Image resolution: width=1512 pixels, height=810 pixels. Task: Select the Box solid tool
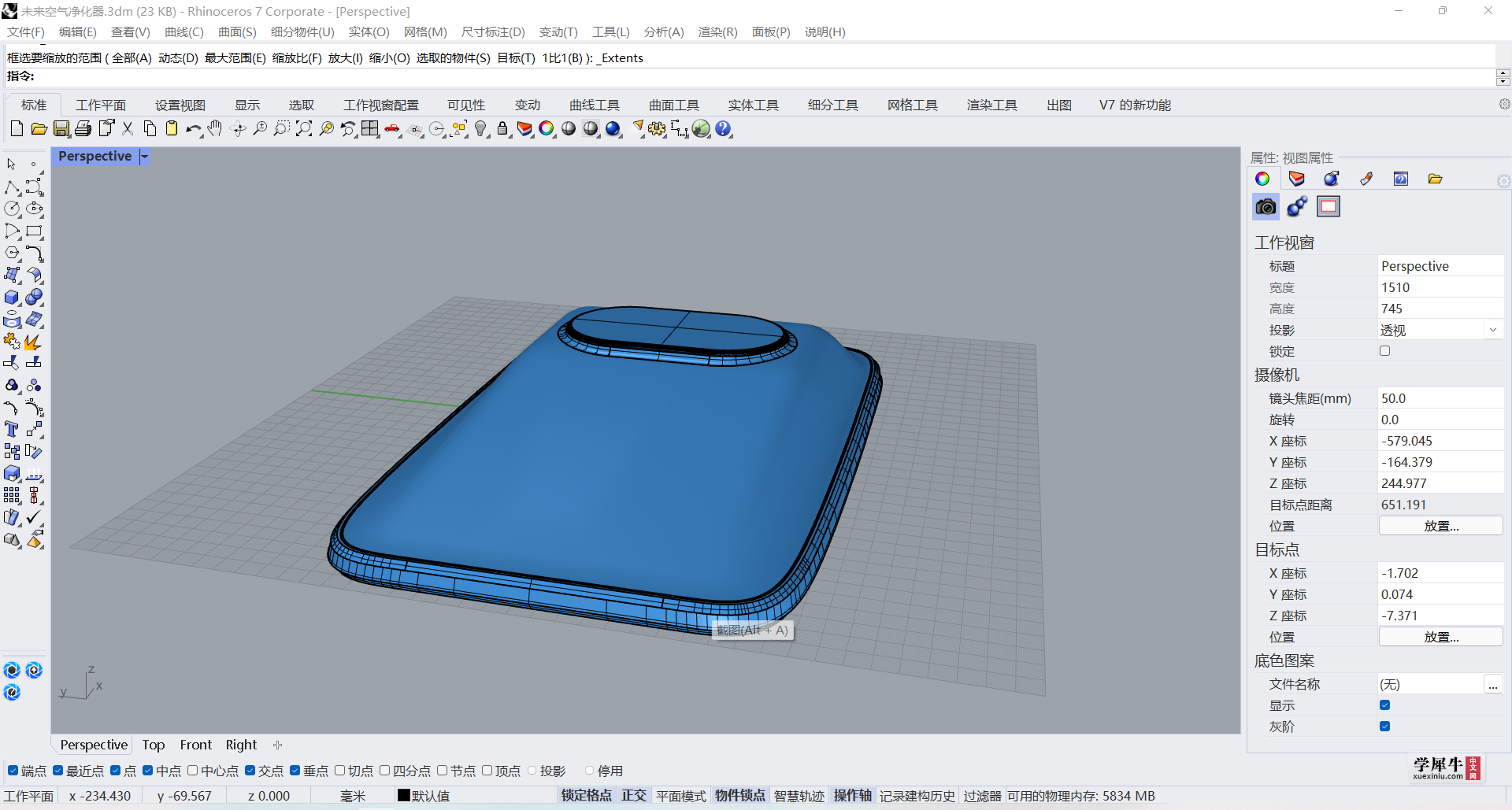(13, 298)
